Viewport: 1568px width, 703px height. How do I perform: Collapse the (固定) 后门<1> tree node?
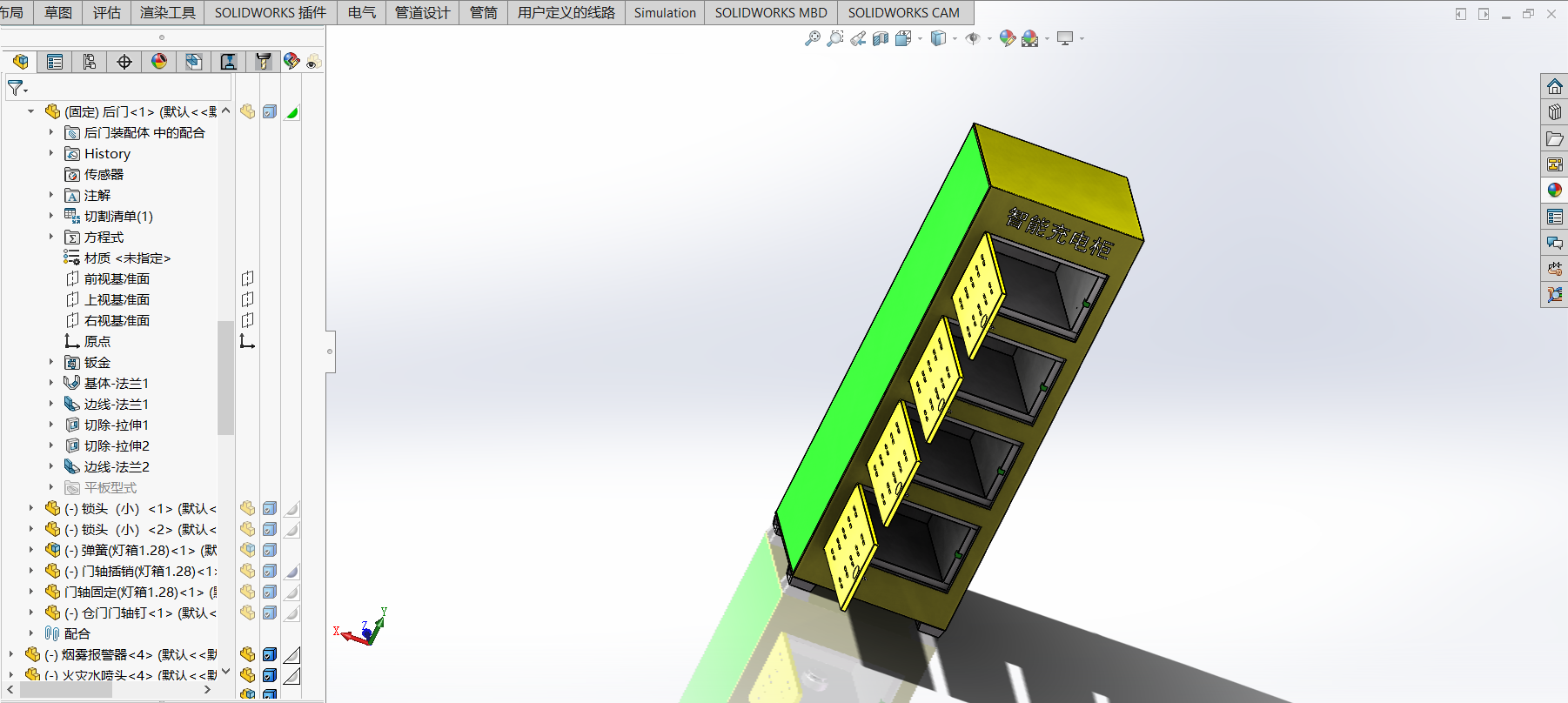click(30, 111)
